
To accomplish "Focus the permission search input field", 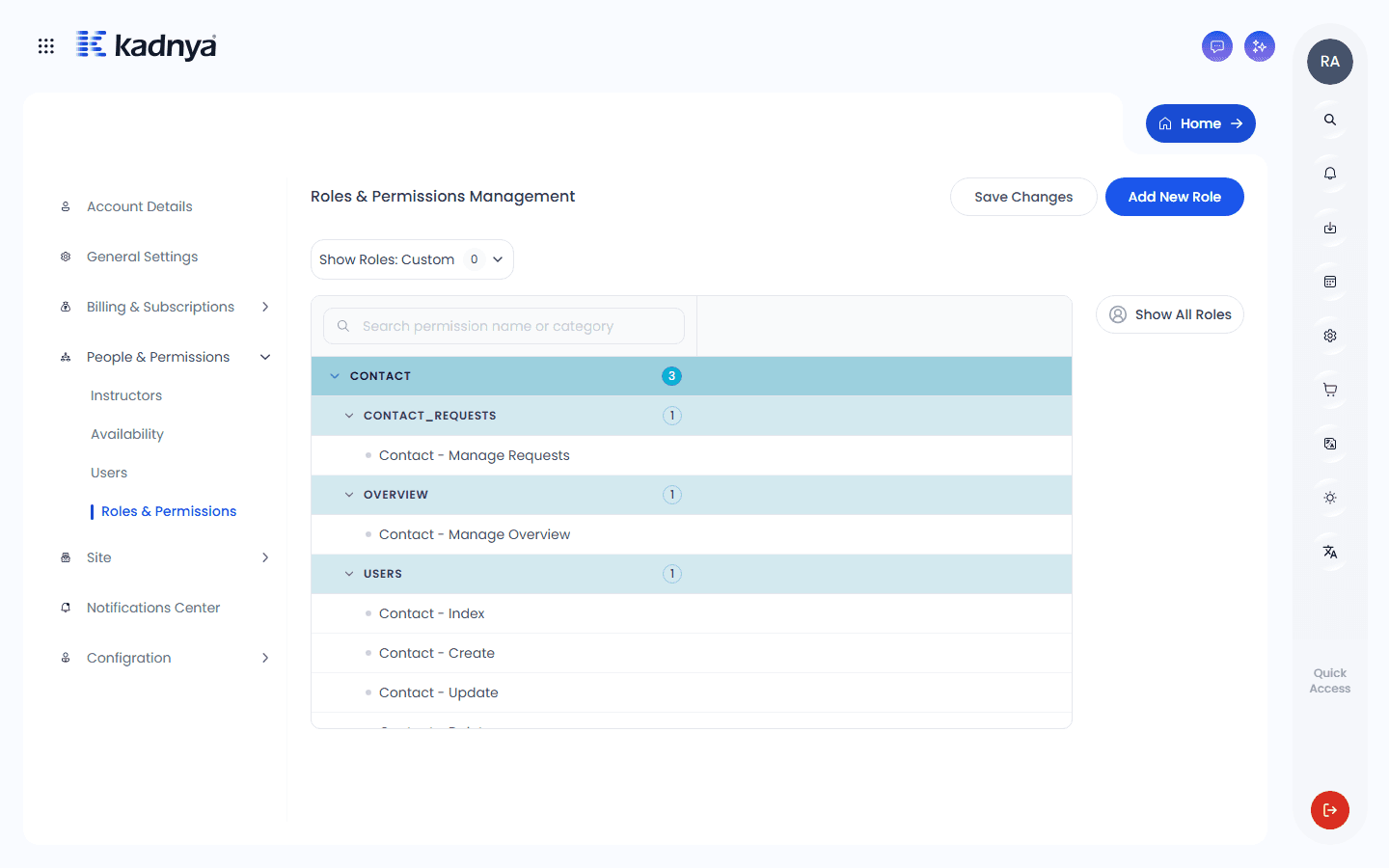I will click(x=504, y=326).
